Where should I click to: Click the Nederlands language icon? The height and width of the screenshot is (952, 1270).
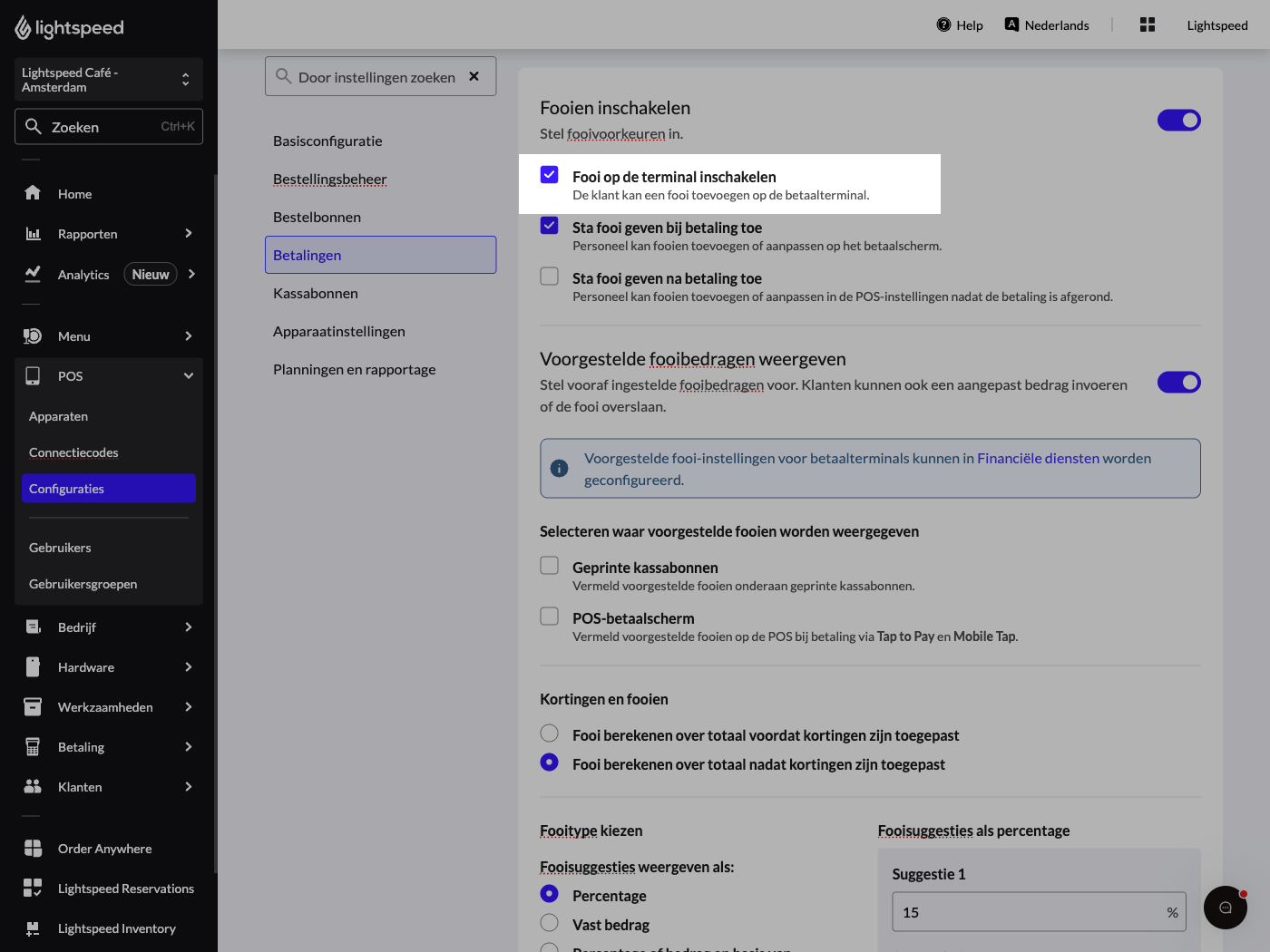(1011, 24)
